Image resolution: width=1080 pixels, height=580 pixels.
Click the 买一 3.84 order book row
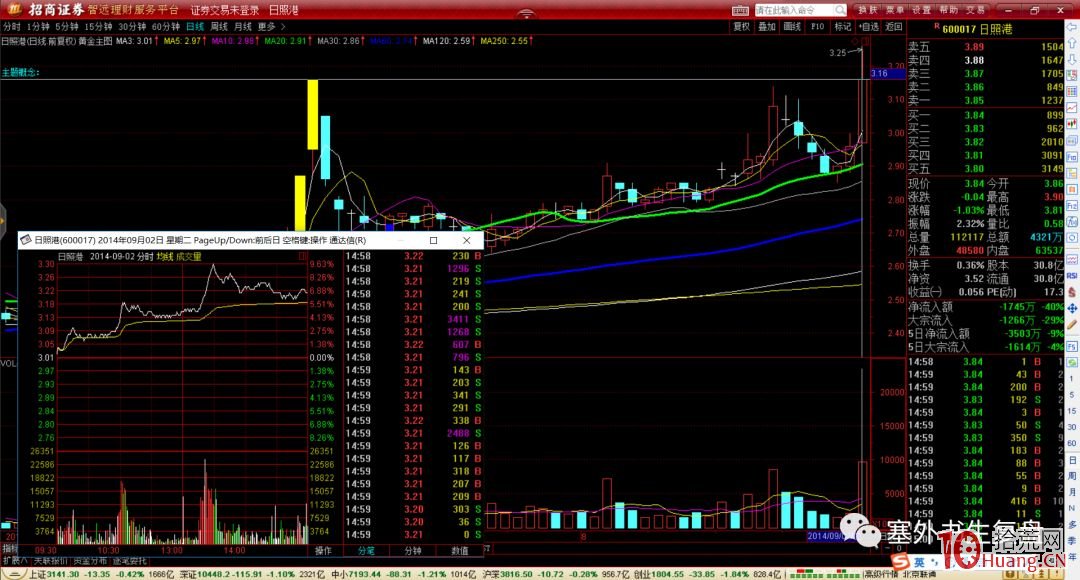click(x=986, y=115)
